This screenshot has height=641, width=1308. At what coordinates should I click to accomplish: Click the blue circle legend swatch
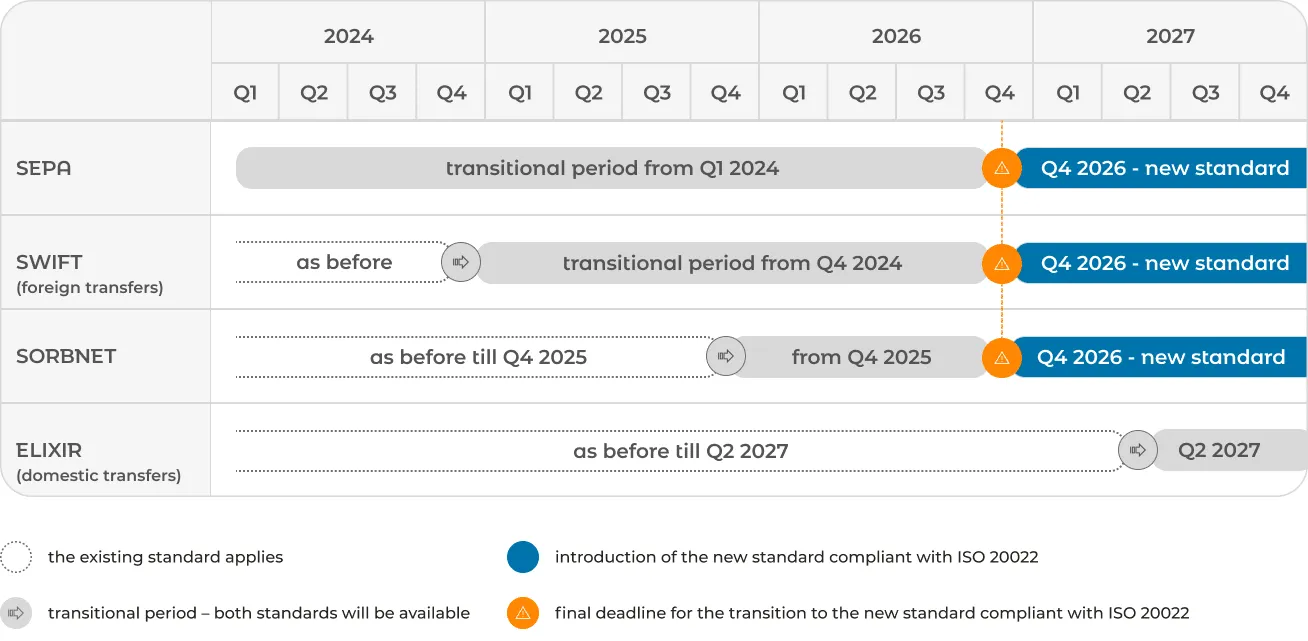coord(523,557)
